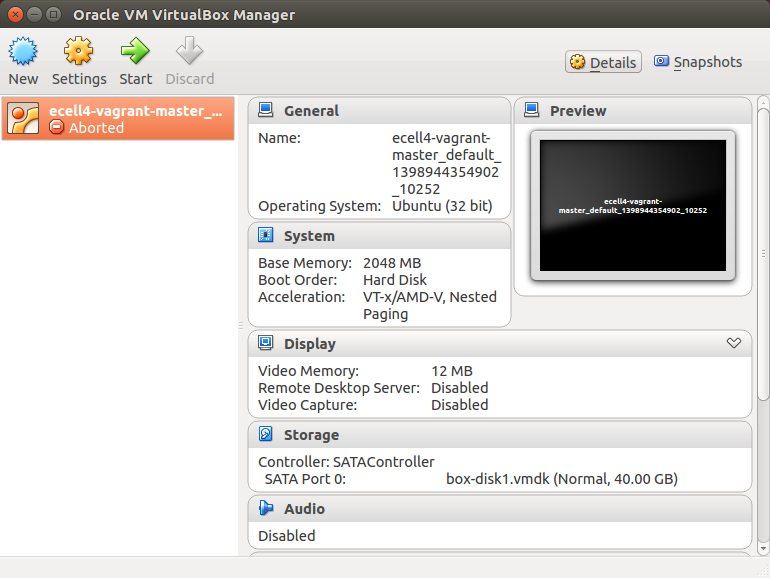Switch to the Details view button
Viewport: 770px width, 578px height.
coord(603,62)
